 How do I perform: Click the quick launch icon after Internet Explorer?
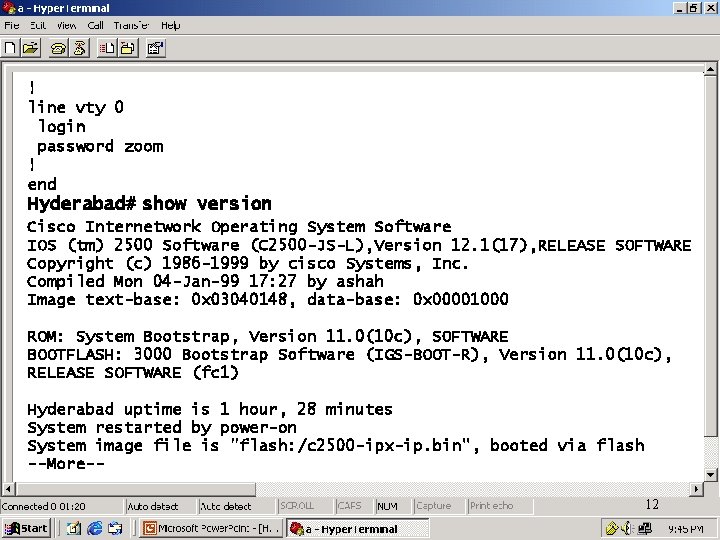pyautogui.click(x=115, y=529)
